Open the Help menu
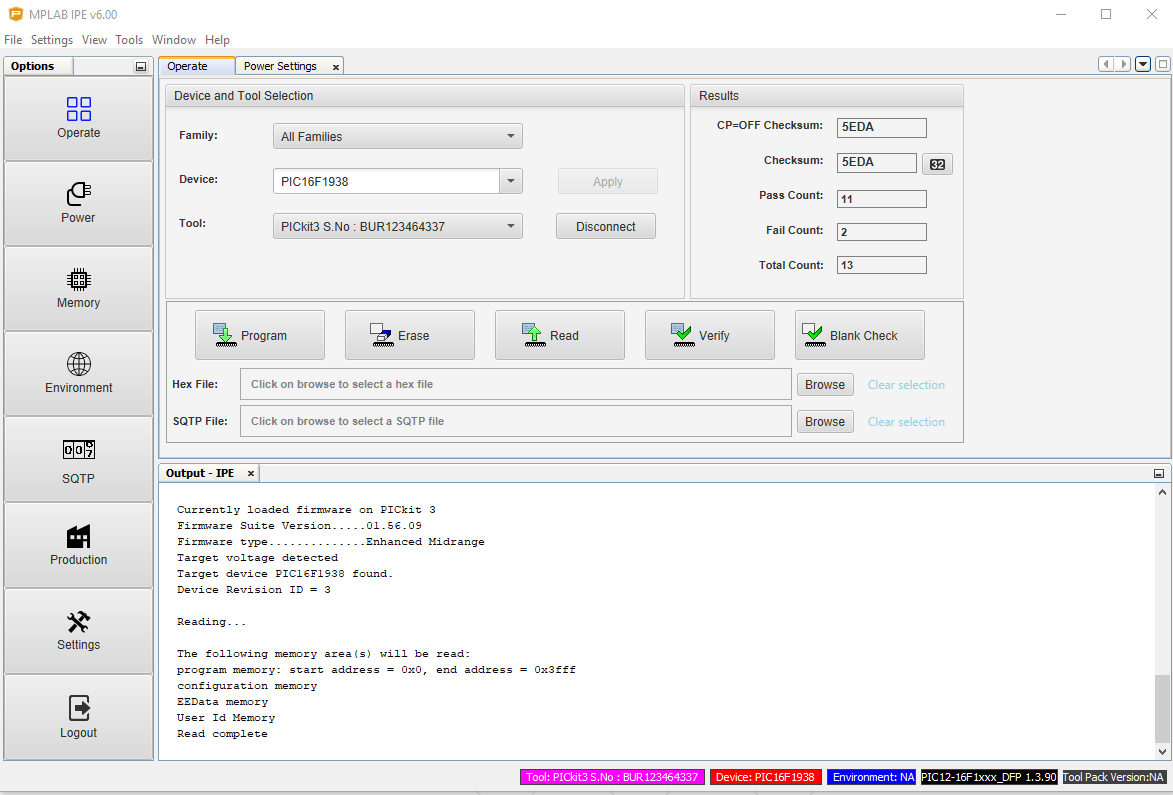The image size is (1173, 795). tap(217, 40)
